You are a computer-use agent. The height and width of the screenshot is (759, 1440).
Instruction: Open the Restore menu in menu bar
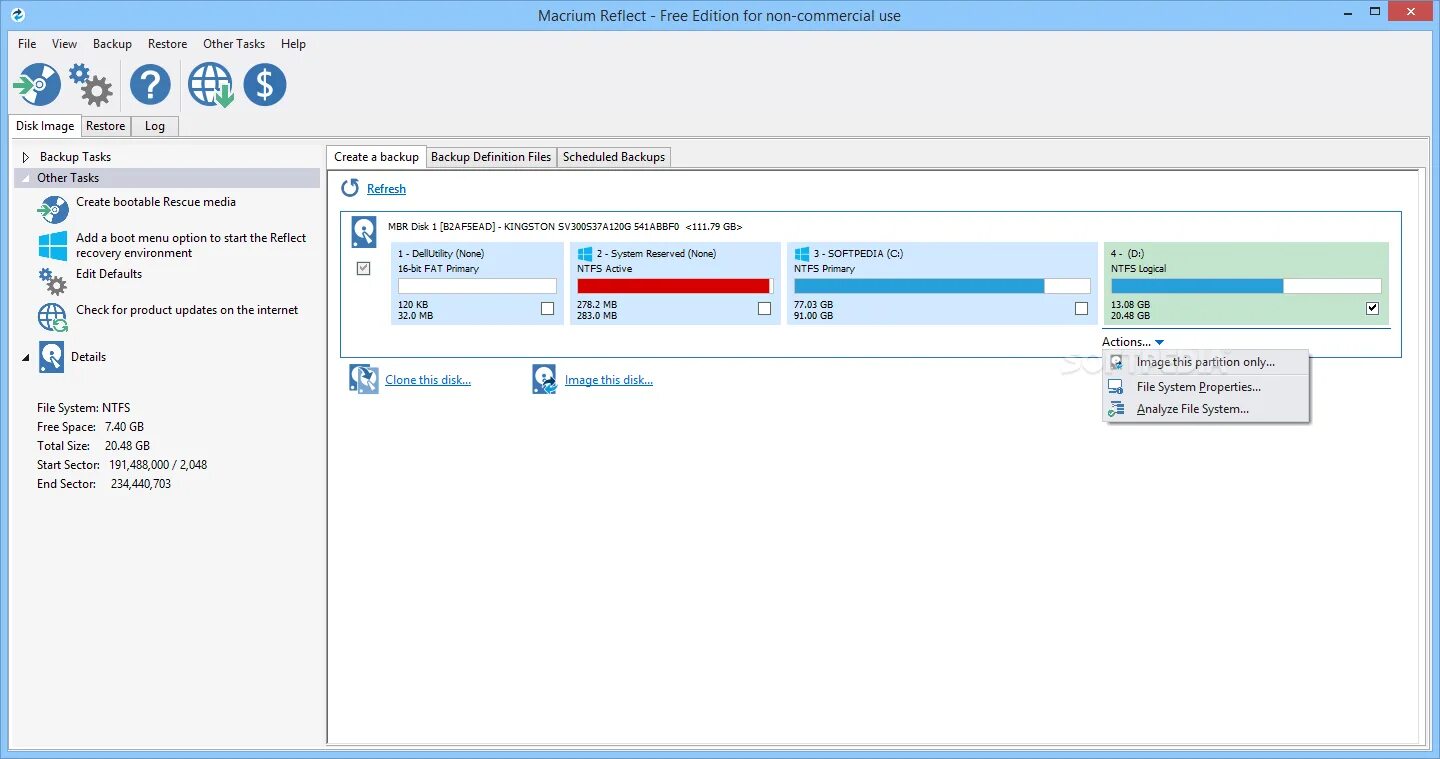point(167,44)
